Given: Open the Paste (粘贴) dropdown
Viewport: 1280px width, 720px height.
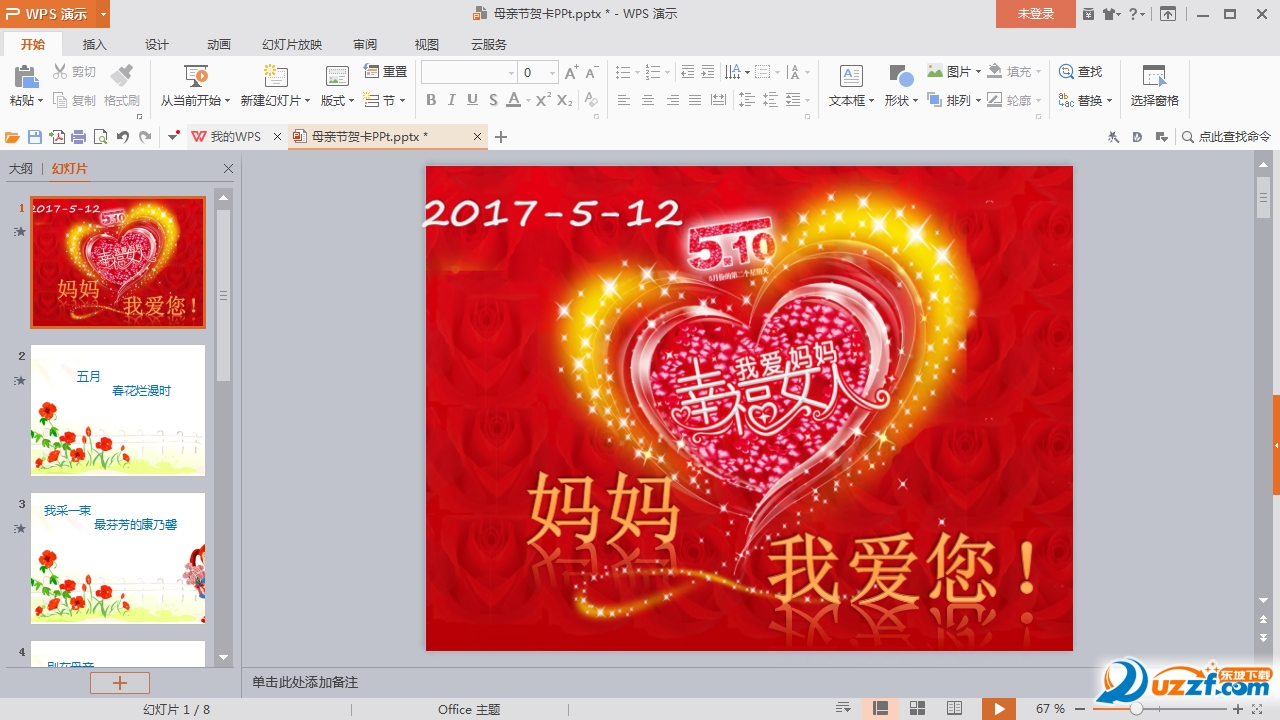Looking at the screenshot, I should tap(27, 100).
